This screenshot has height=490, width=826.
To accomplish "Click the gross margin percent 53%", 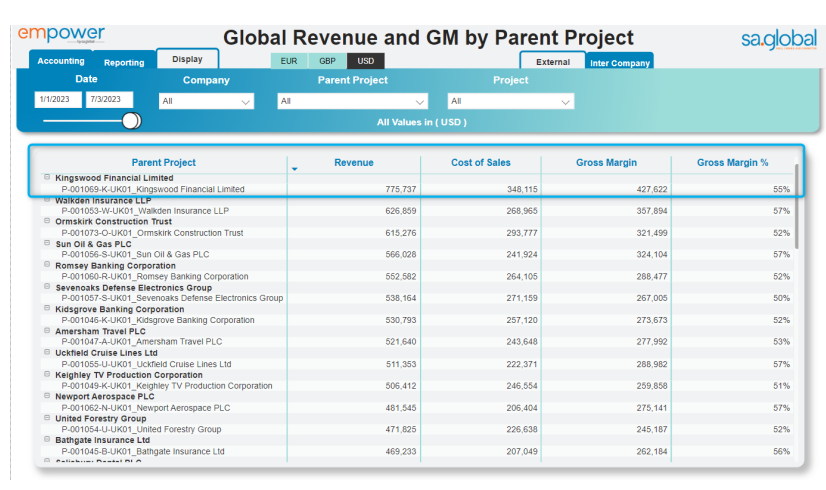I will 781,342.
